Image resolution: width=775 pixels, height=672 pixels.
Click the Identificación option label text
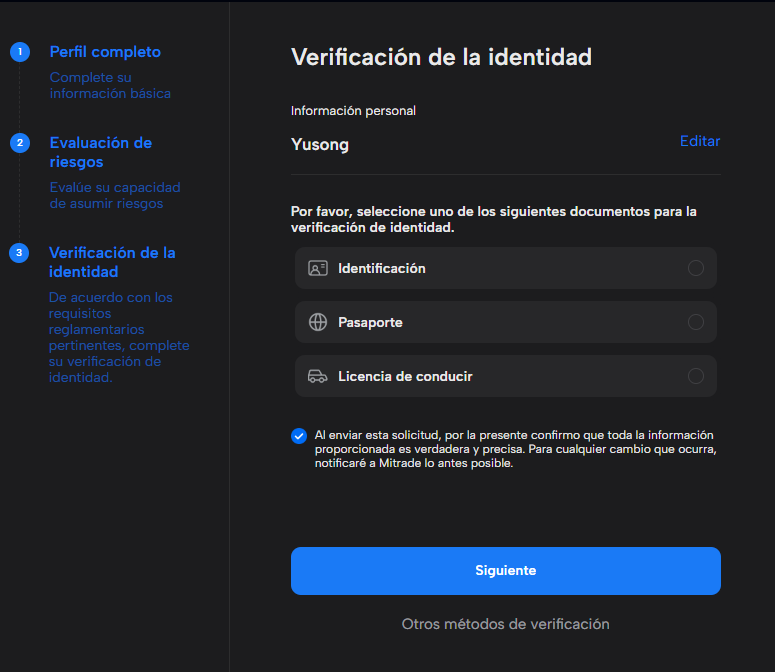[381, 268]
